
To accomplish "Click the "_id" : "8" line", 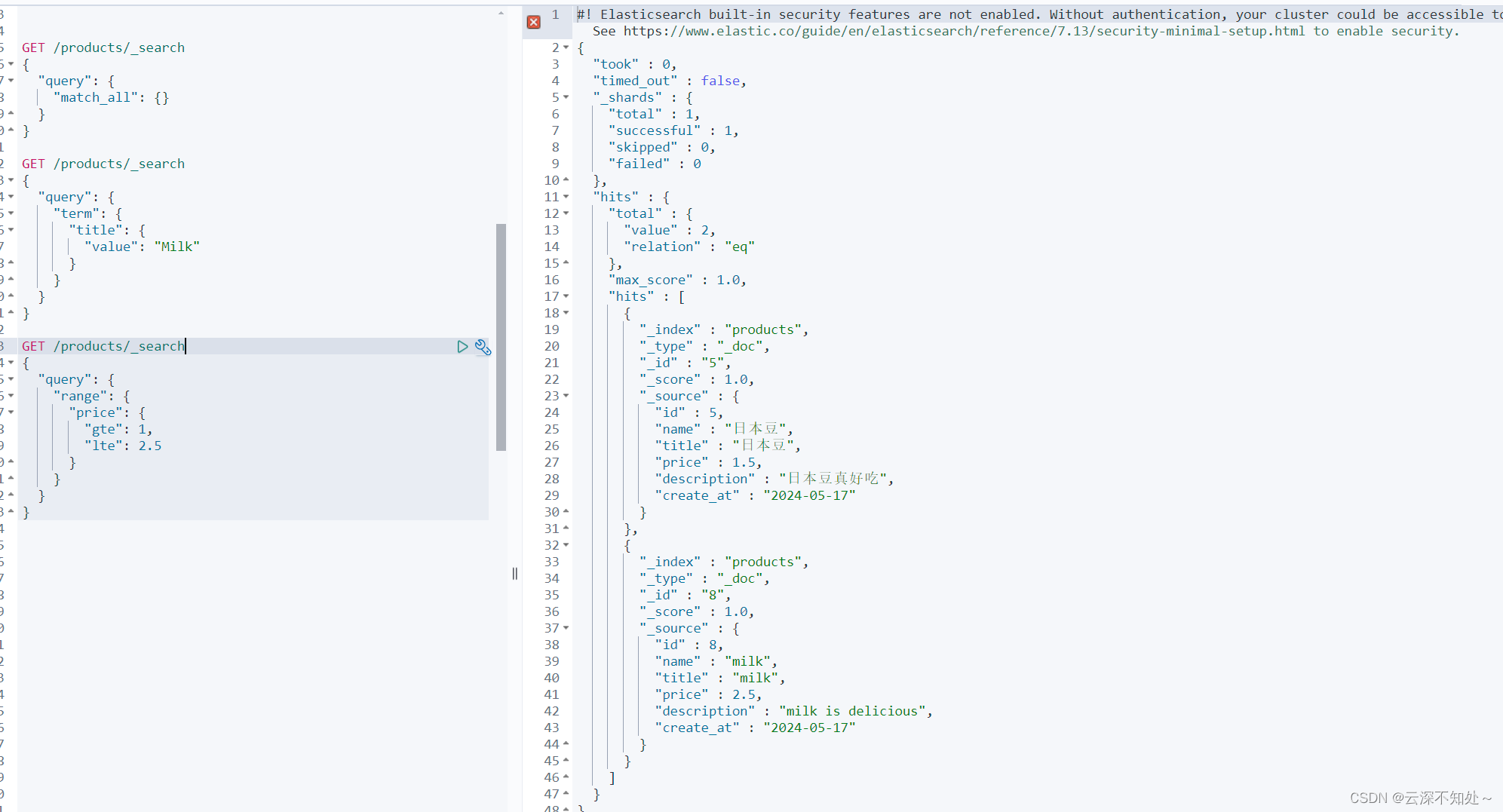I will tap(685, 595).
